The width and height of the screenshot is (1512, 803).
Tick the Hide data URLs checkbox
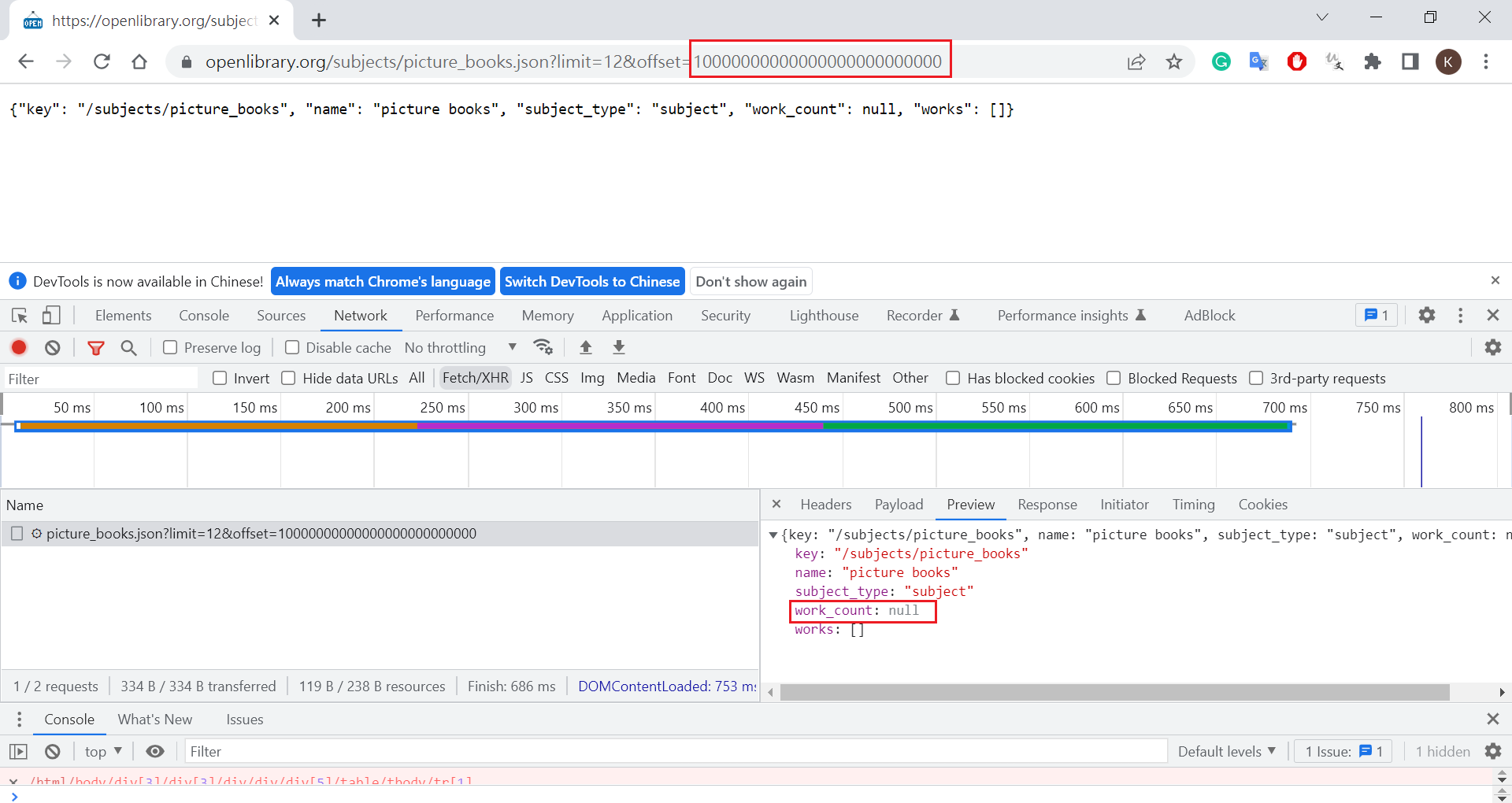[x=289, y=379]
